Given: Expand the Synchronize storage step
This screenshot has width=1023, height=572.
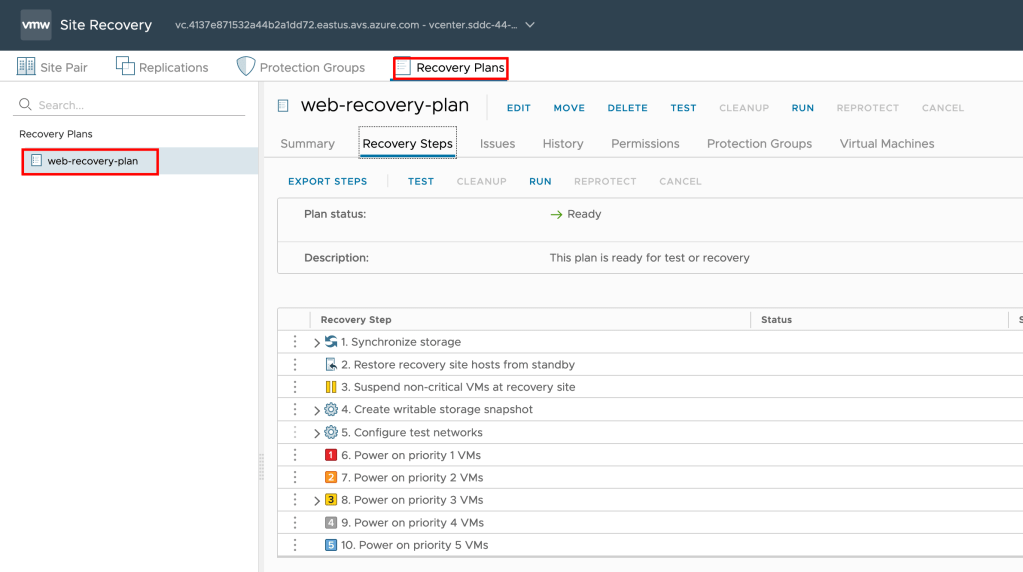Looking at the screenshot, I should point(317,343).
